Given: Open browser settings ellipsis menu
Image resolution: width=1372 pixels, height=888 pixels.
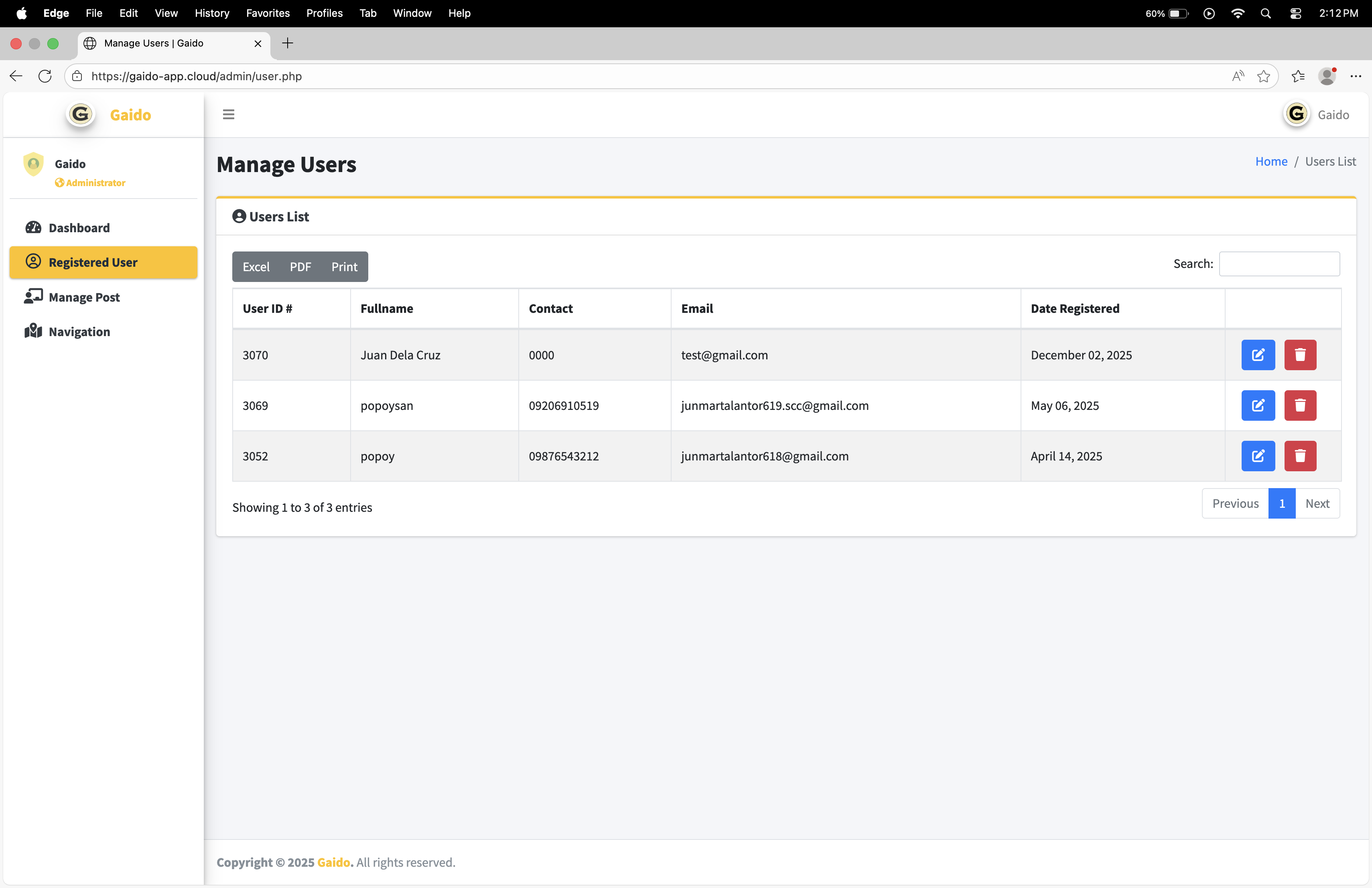Looking at the screenshot, I should pos(1355,76).
